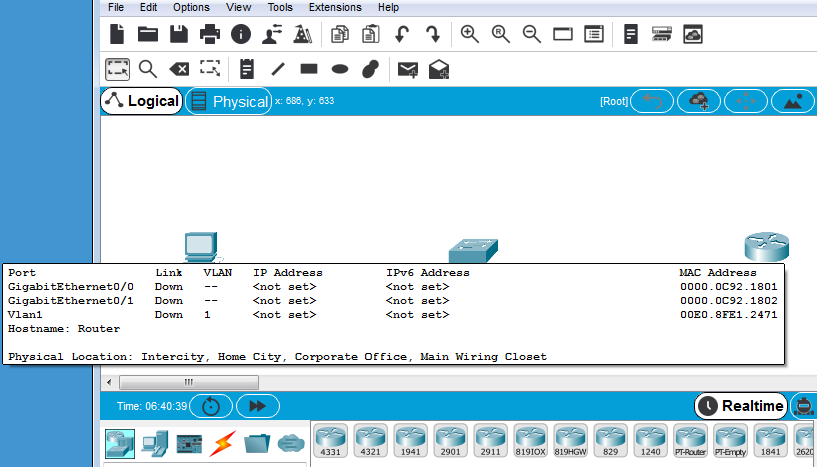
Task: Open the File menu
Action: (x=116, y=7)
